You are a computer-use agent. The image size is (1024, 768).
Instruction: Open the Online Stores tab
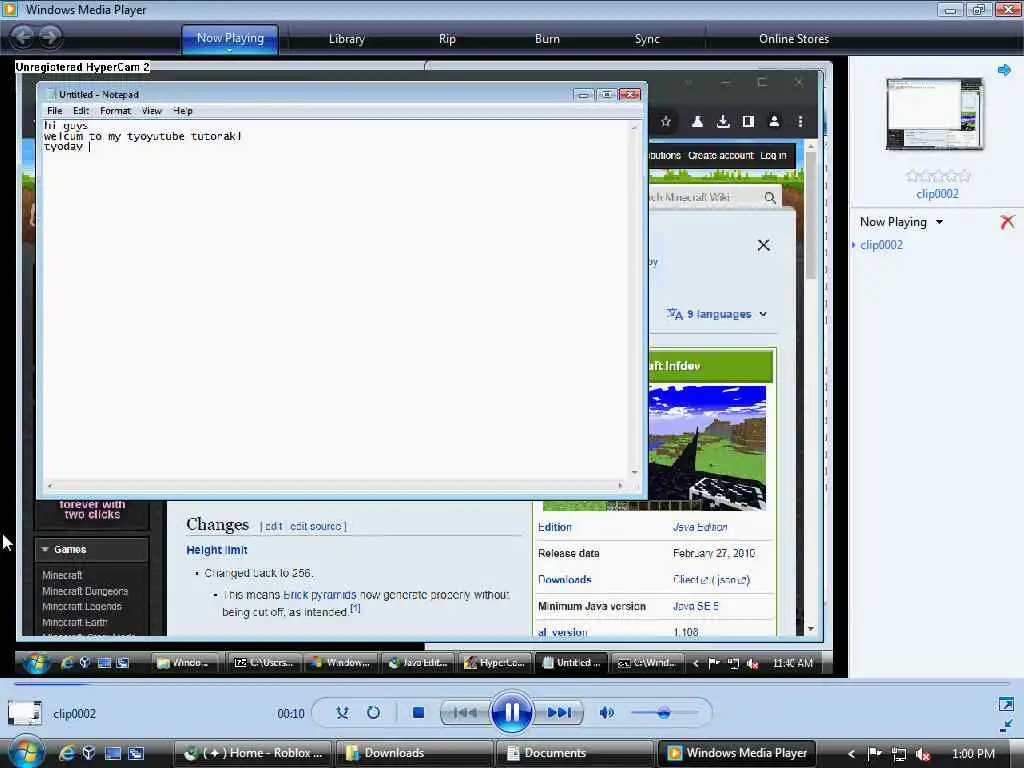tap(794, 39)
